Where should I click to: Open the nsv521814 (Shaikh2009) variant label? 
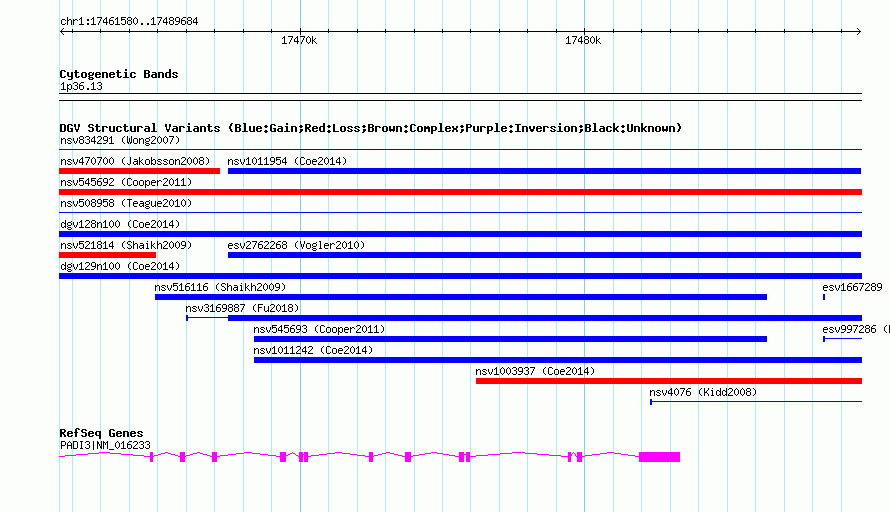pyautogui.click(x=126, y=245)
